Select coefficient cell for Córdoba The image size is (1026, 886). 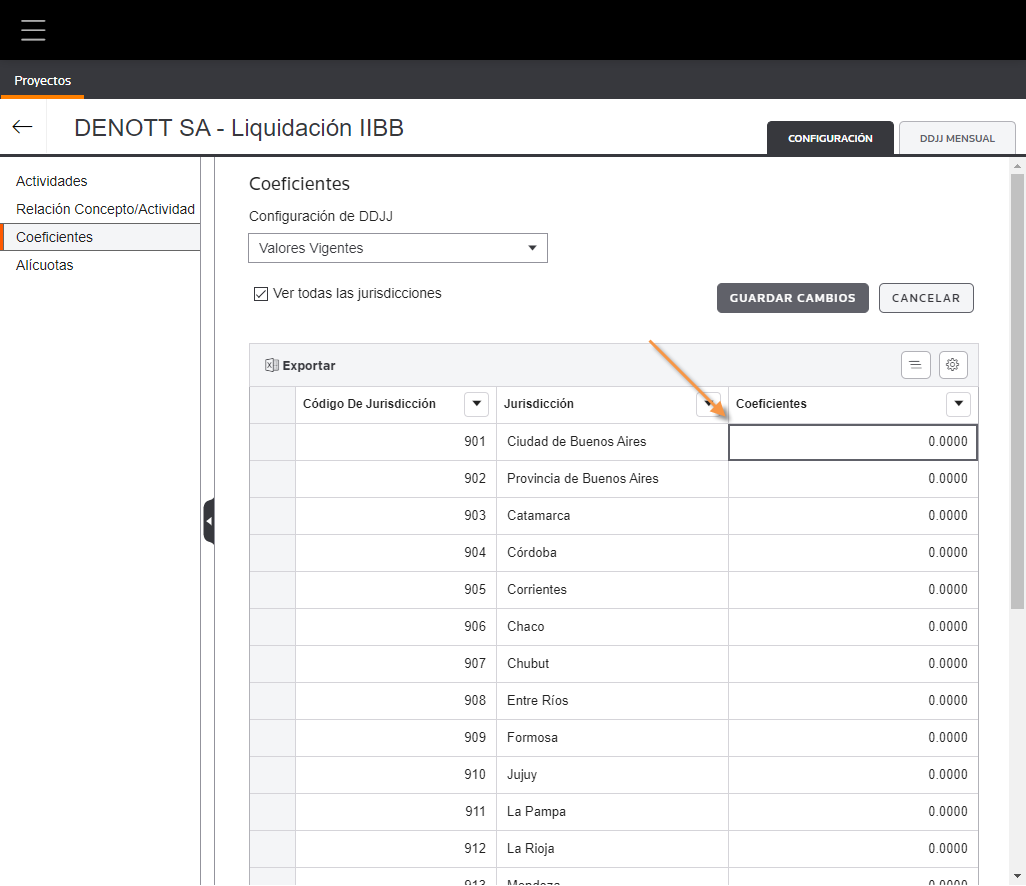point(853,553)
